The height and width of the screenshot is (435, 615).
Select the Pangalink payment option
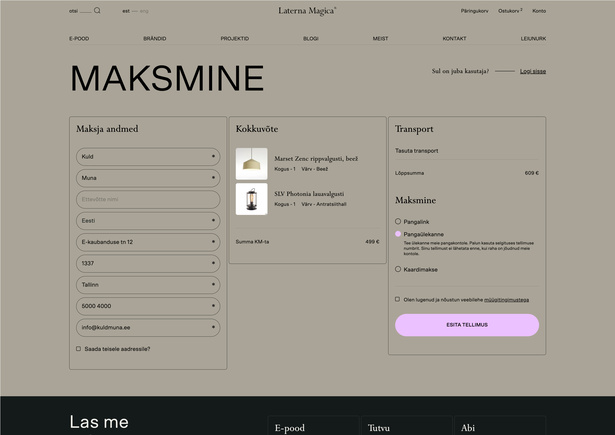pos(398,221)
